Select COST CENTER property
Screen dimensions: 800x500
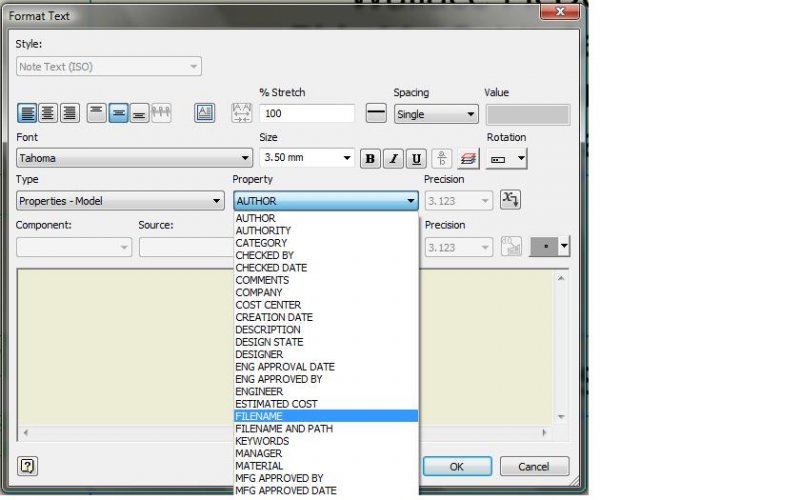point(326,305)
